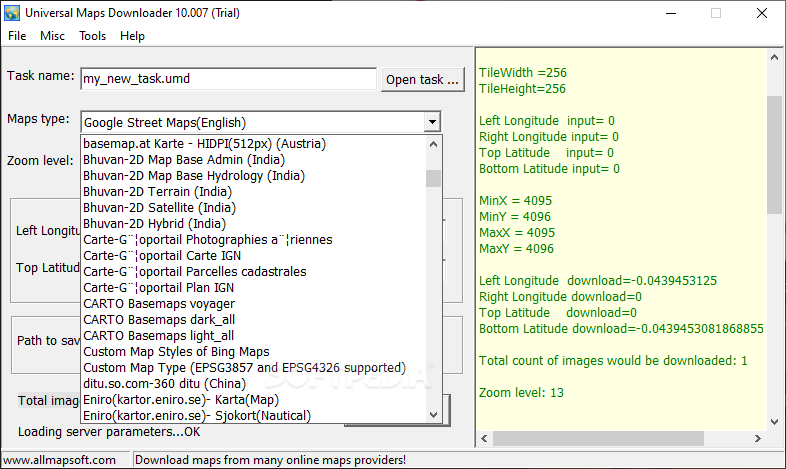Select Bhuvan-2D Hybrid (India)

pyautogui.click(x=253, y=224)
